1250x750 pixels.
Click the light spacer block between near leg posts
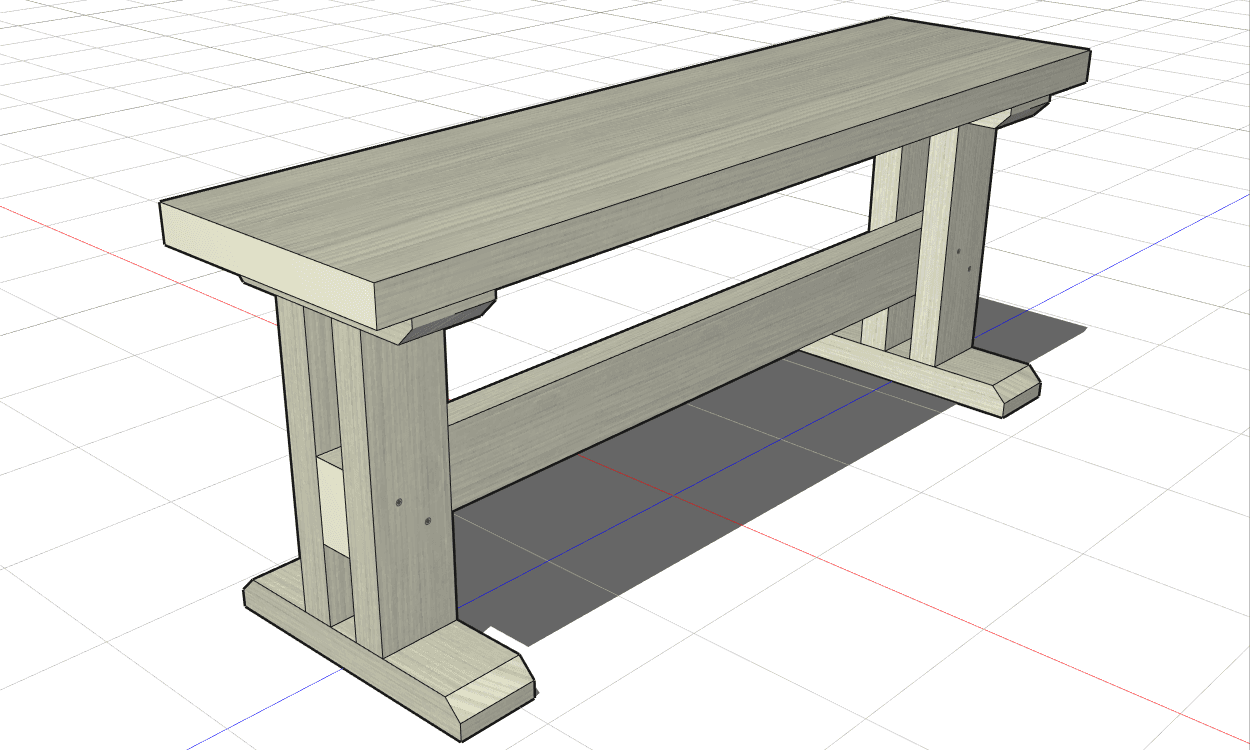click(334, 505)
